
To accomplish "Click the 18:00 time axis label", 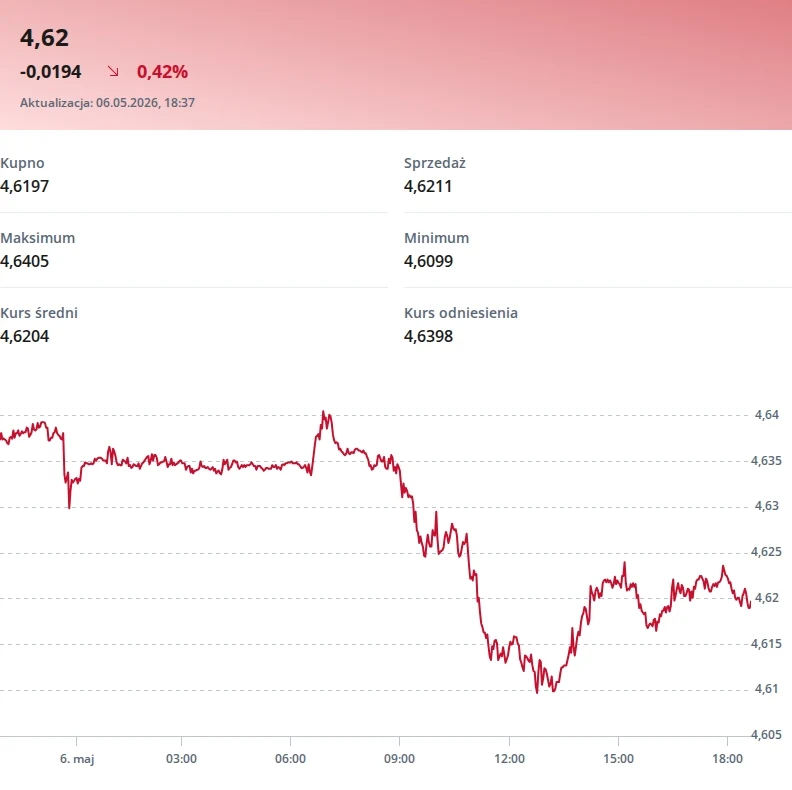I will click(x=727, y=759).
